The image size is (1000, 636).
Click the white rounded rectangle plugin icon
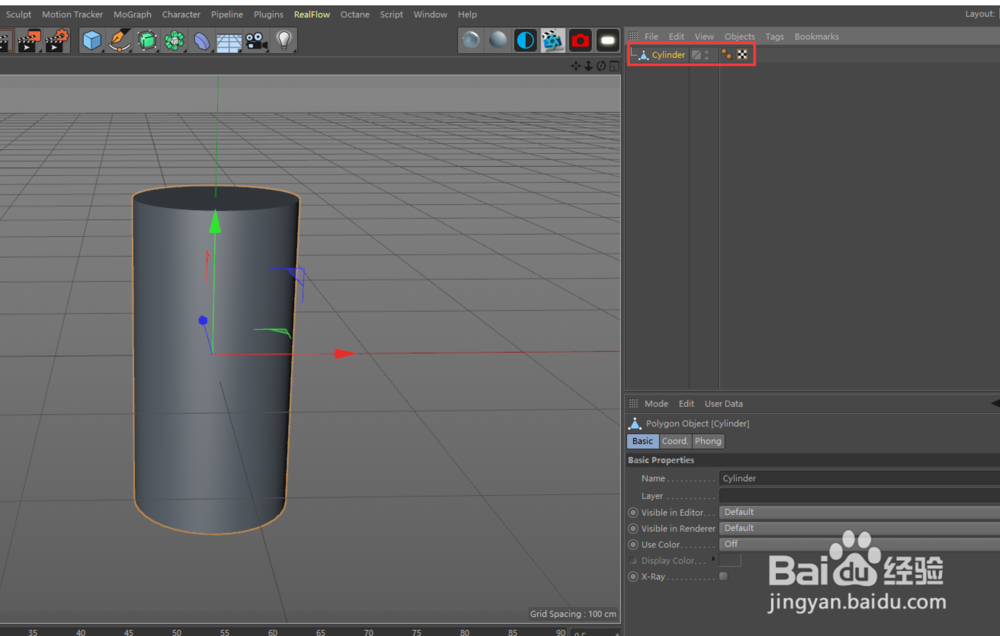click(x=608, y=40)
